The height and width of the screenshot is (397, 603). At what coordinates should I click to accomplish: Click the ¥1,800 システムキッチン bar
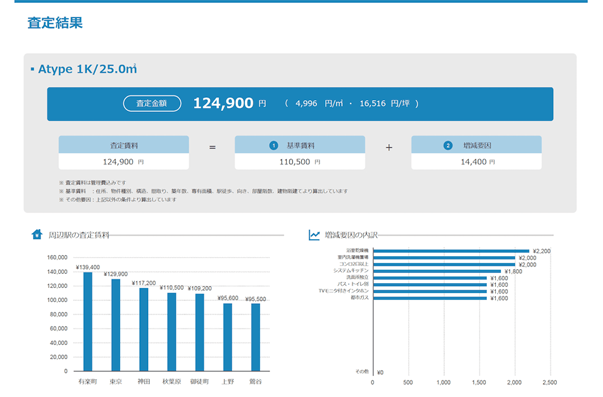(437, 271)
